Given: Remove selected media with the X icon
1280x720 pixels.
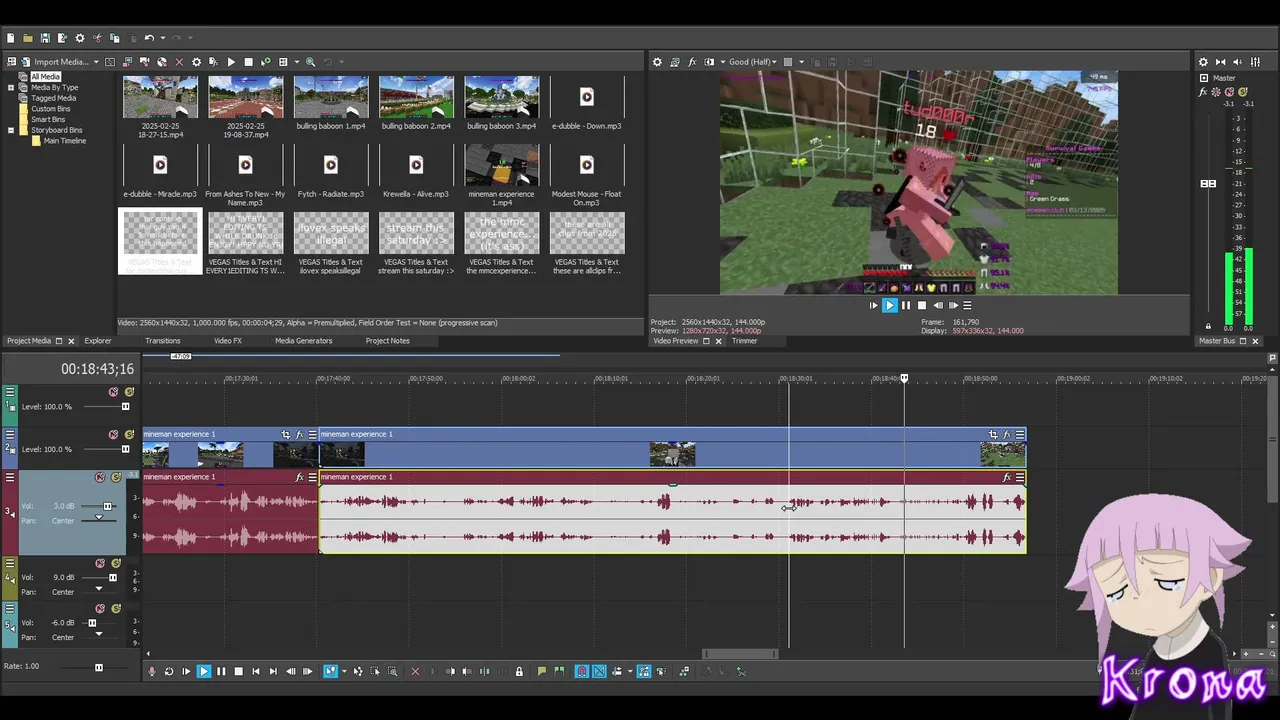Looking at the screenshot, I should (179, 62).
